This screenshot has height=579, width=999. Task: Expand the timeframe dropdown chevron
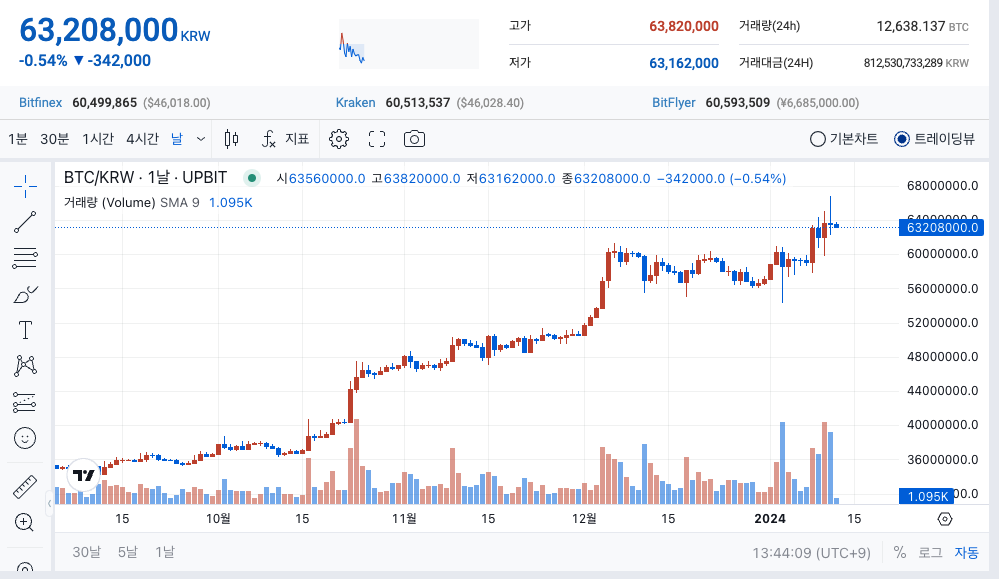tap(201, 139)
